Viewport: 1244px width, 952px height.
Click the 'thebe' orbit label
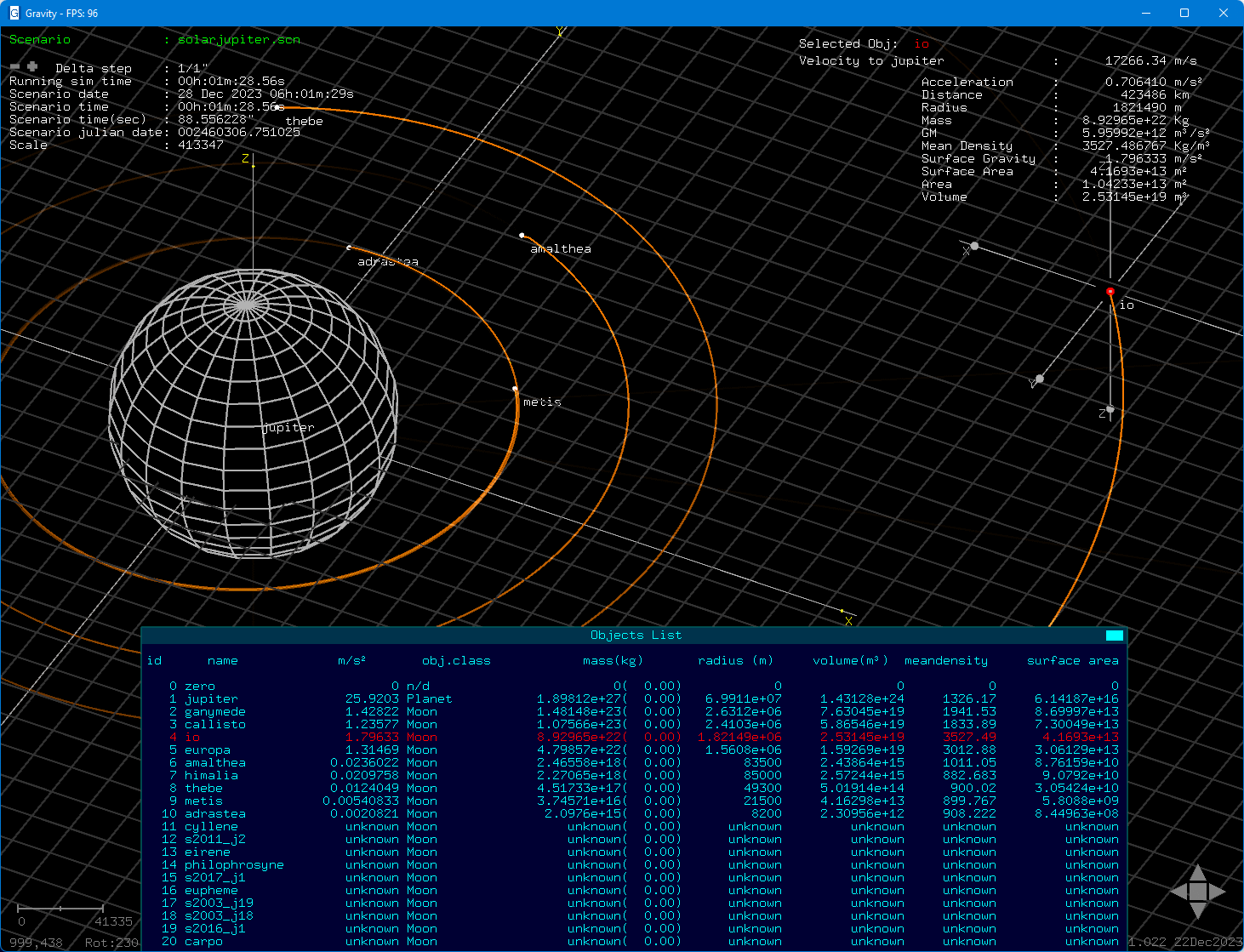coord(304,122)
